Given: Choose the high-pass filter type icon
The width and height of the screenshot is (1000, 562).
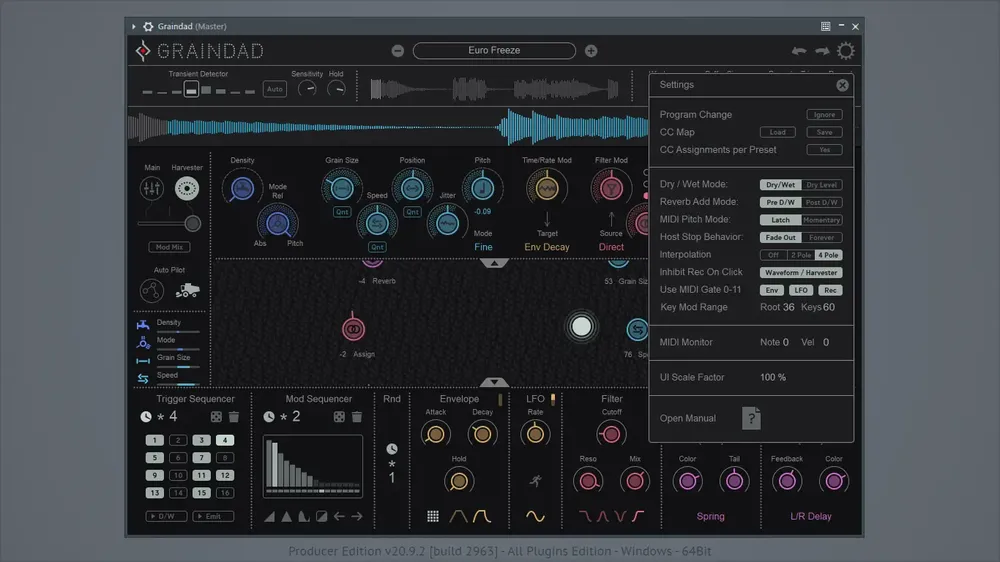Looking at the screenshot, I should pyautogui.click(x=638, y=516).
